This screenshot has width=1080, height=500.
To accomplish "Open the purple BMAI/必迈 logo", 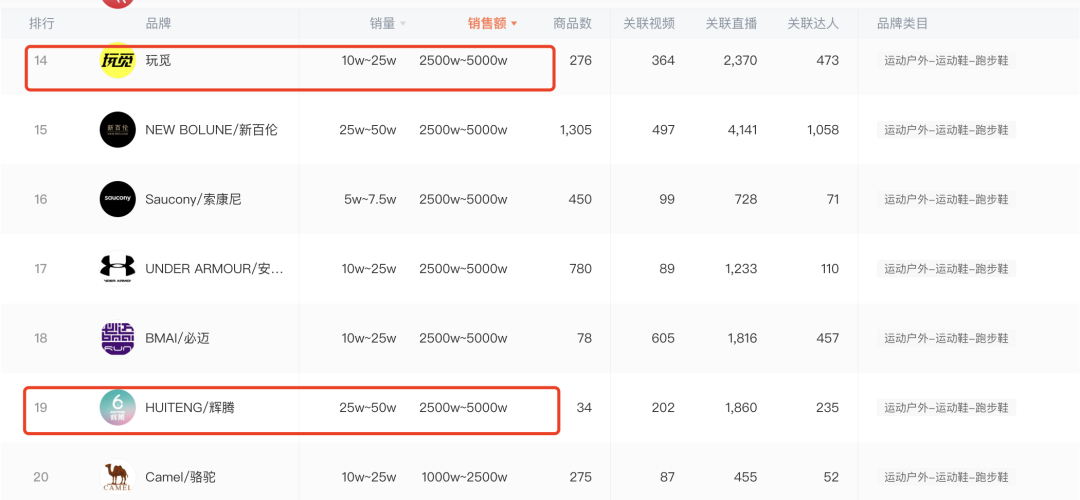I will click(x=117, y=338).
